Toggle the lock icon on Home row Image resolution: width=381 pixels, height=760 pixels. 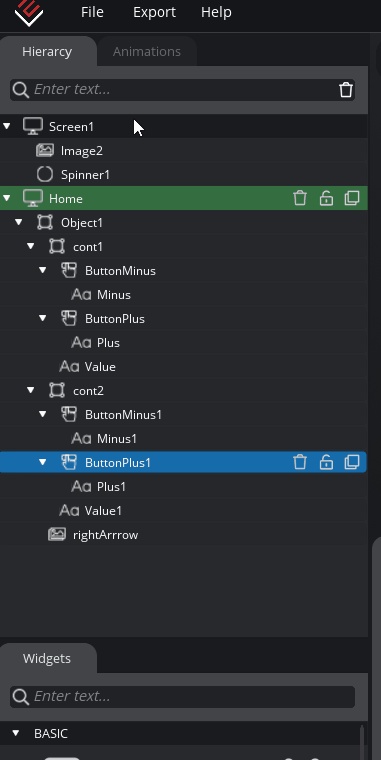[326, 198]
